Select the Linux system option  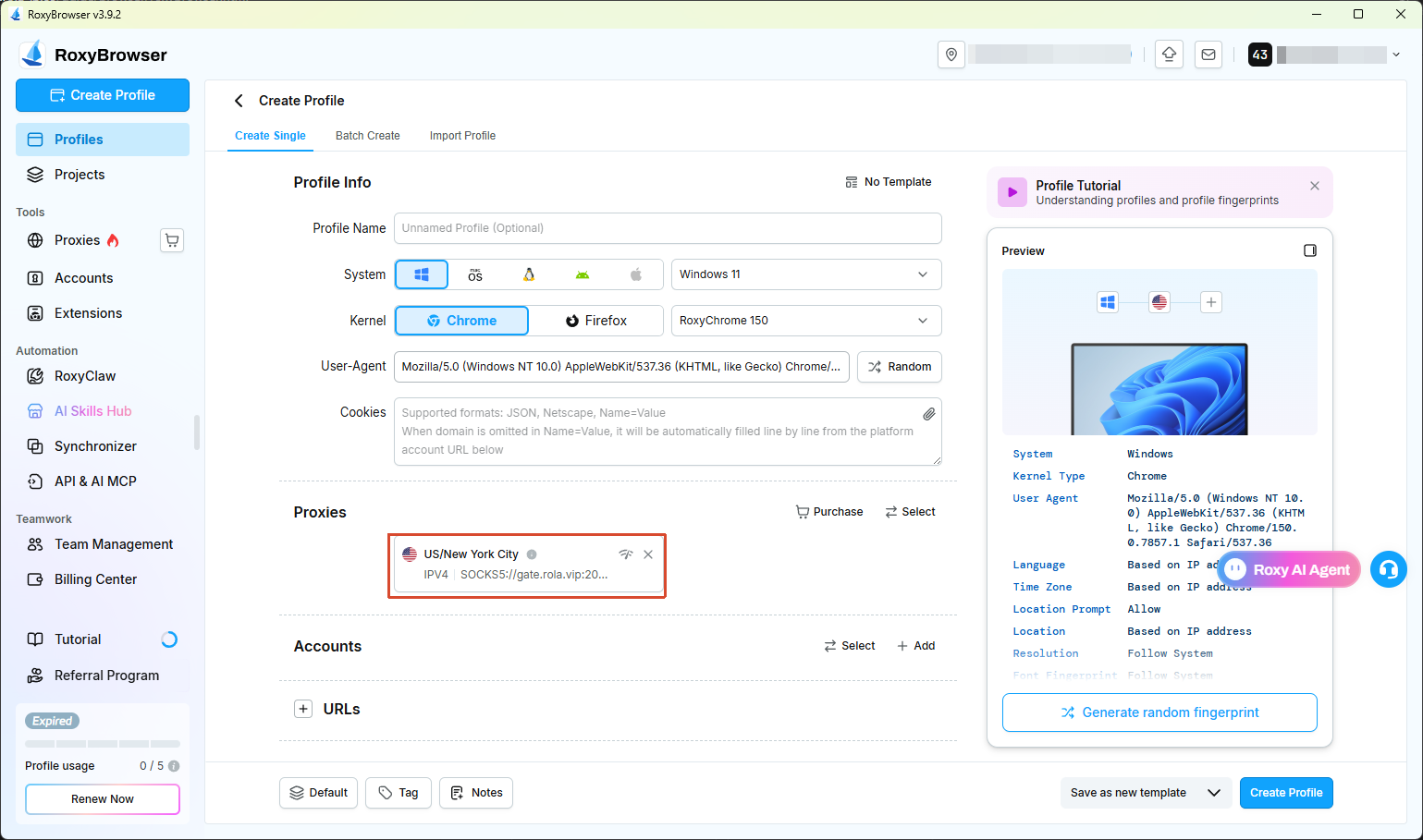pos(529,274)
